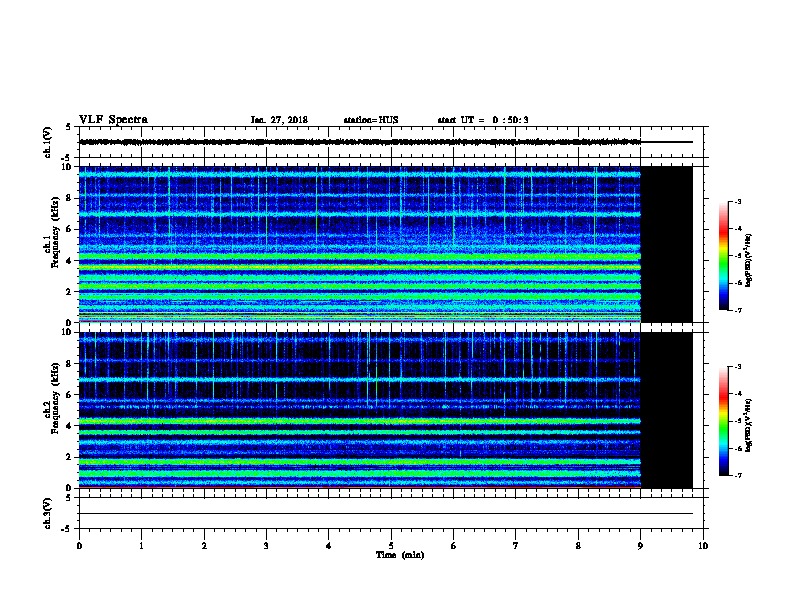Click the "10" kHz tick of ch.2 spectrogram
Viewport: 792px width, 612px height.
pos(67,332)
